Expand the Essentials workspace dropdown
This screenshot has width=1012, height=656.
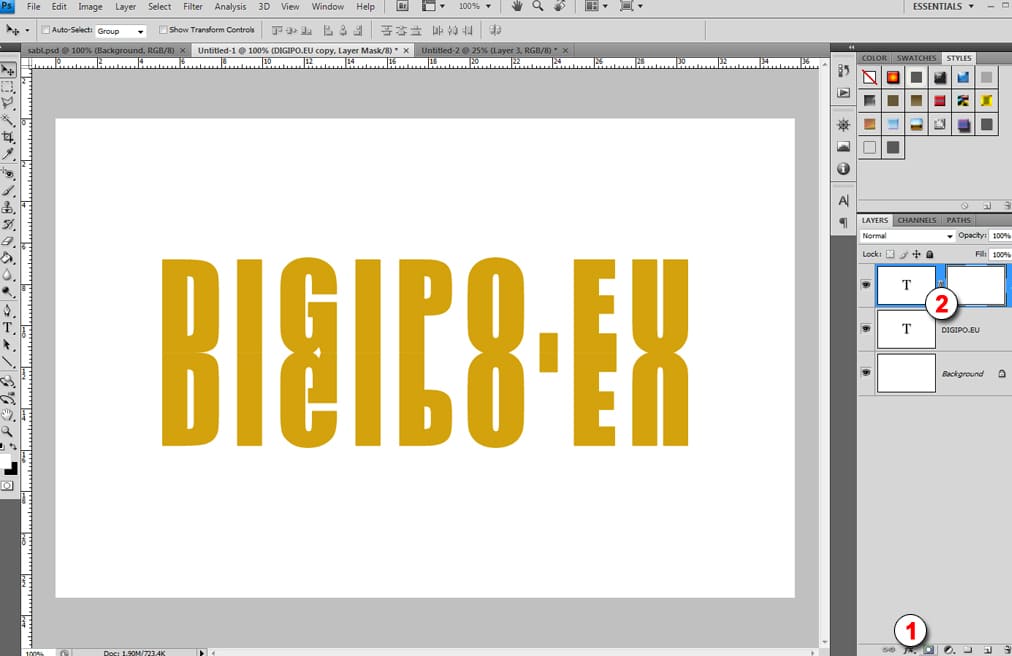click(944, 7)
